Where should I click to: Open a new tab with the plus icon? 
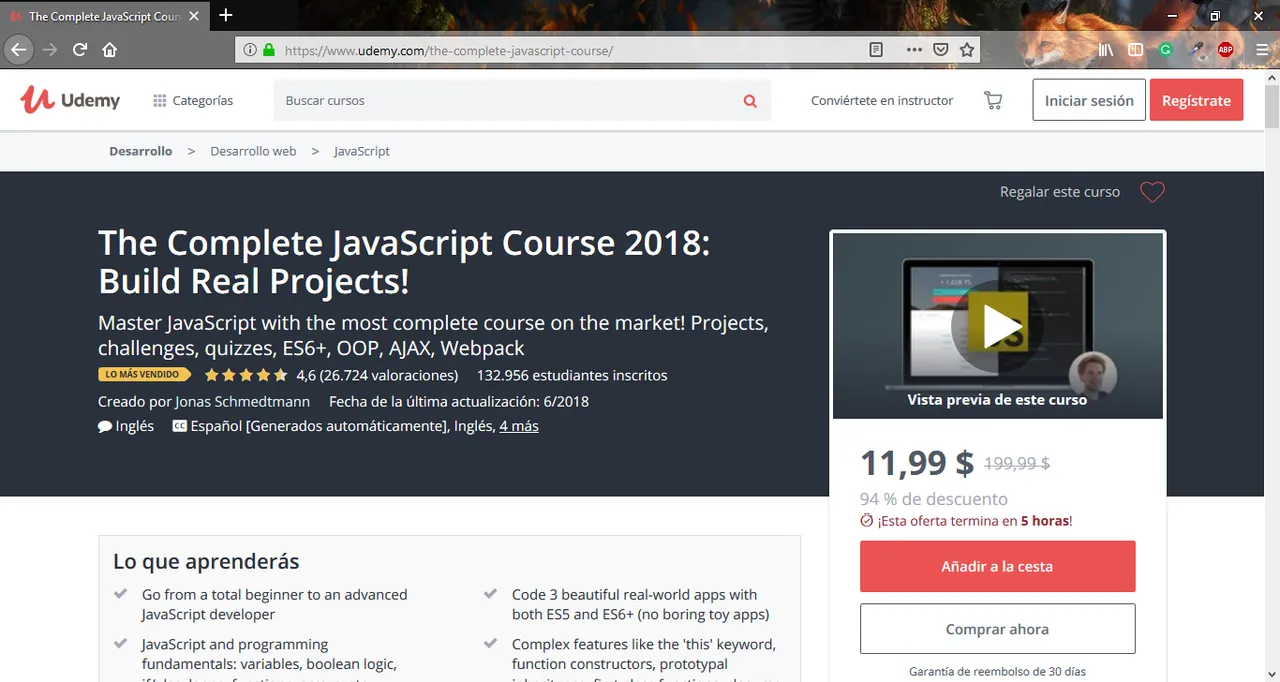point(226,15)
